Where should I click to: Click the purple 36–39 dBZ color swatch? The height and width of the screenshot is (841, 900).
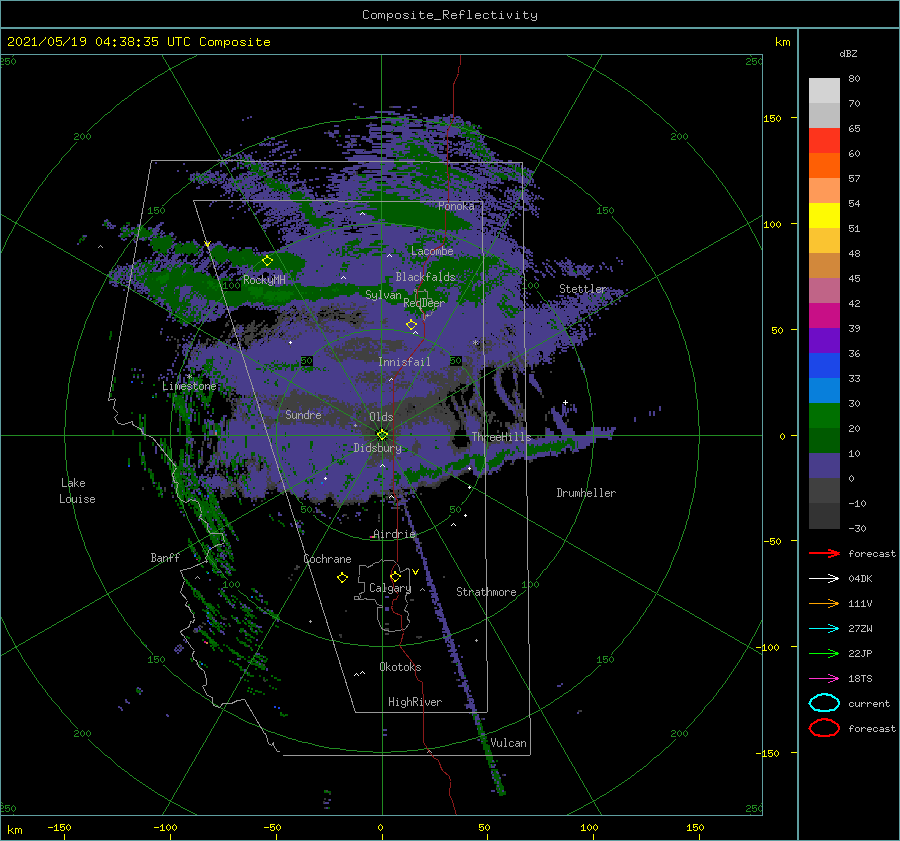click(x=824, y=341)
